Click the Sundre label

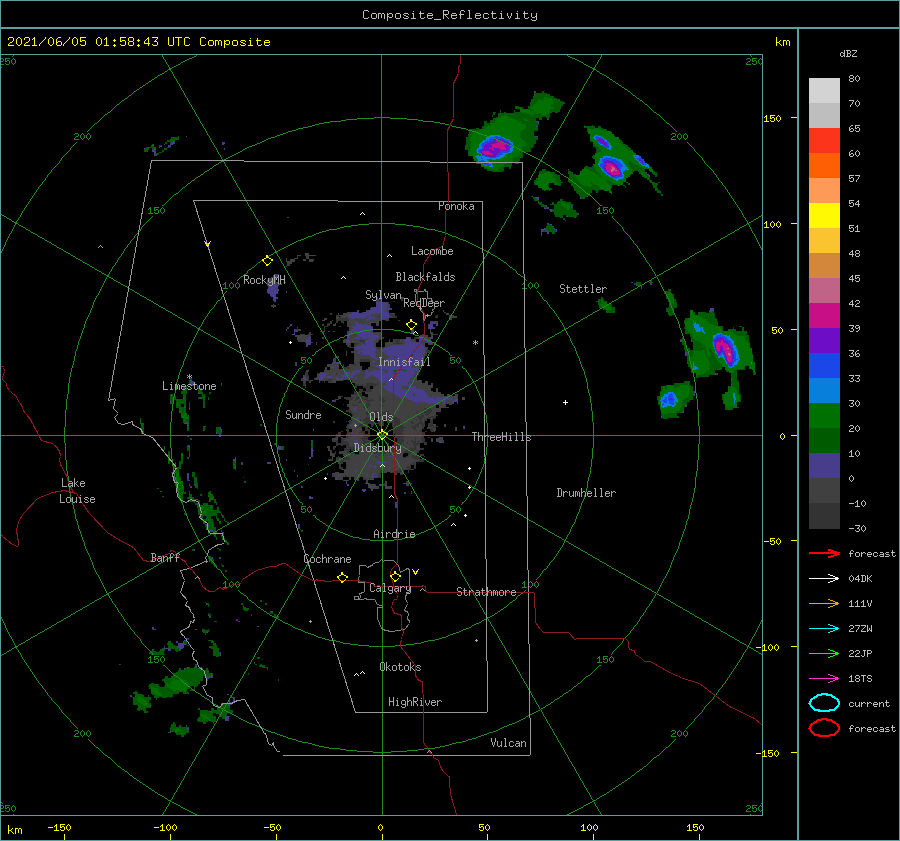[x=303, y=414]
